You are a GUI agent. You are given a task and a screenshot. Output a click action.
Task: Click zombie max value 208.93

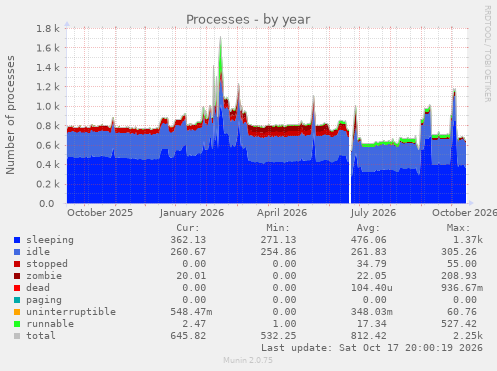coord(459,276)
